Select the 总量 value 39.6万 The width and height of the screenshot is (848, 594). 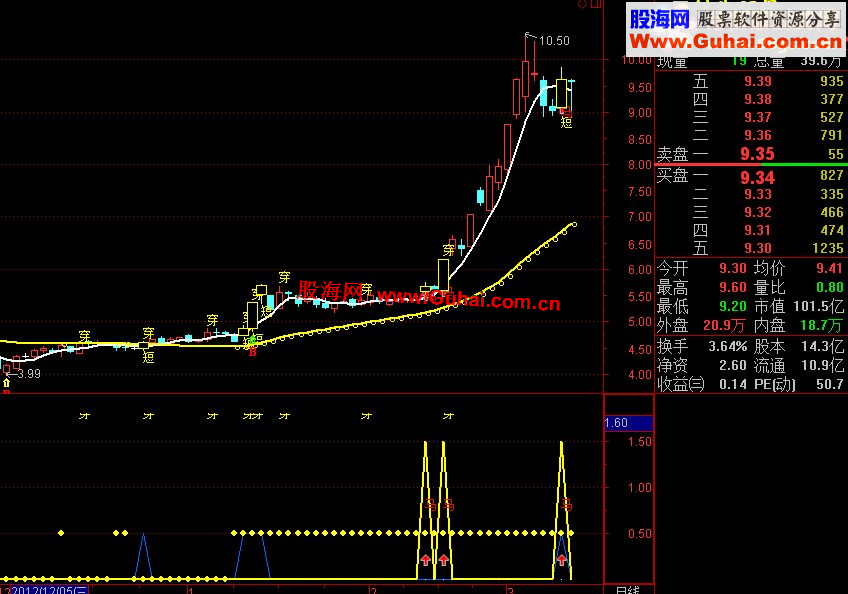click(821, 61)
